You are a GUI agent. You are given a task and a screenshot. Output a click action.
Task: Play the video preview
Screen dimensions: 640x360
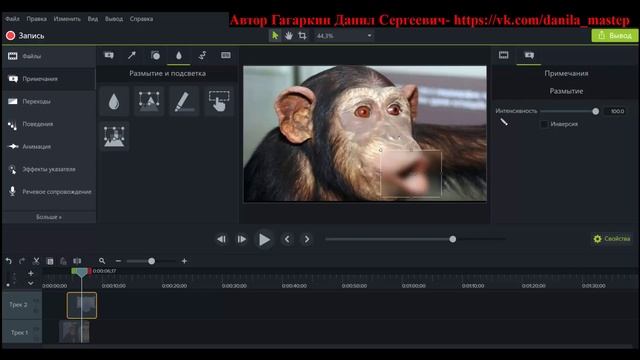[264, 240]
